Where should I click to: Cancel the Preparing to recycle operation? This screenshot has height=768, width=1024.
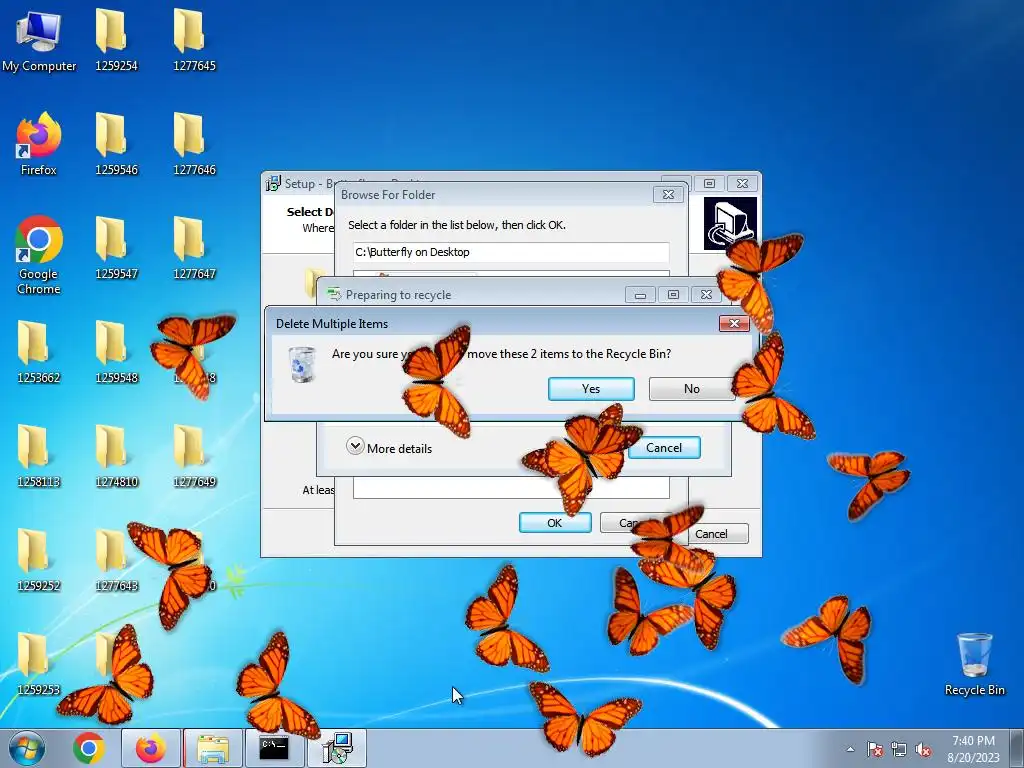click(x=664, y=447)
